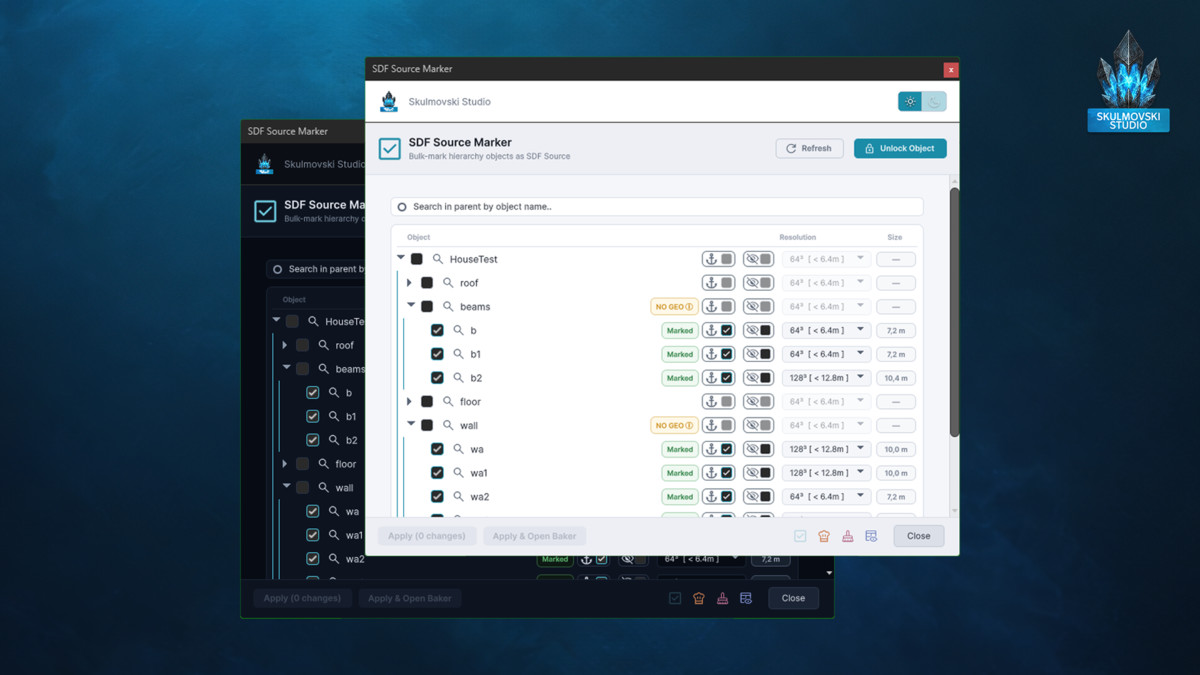Click magnifier icon beside floor in dark window

coord(323,464)
